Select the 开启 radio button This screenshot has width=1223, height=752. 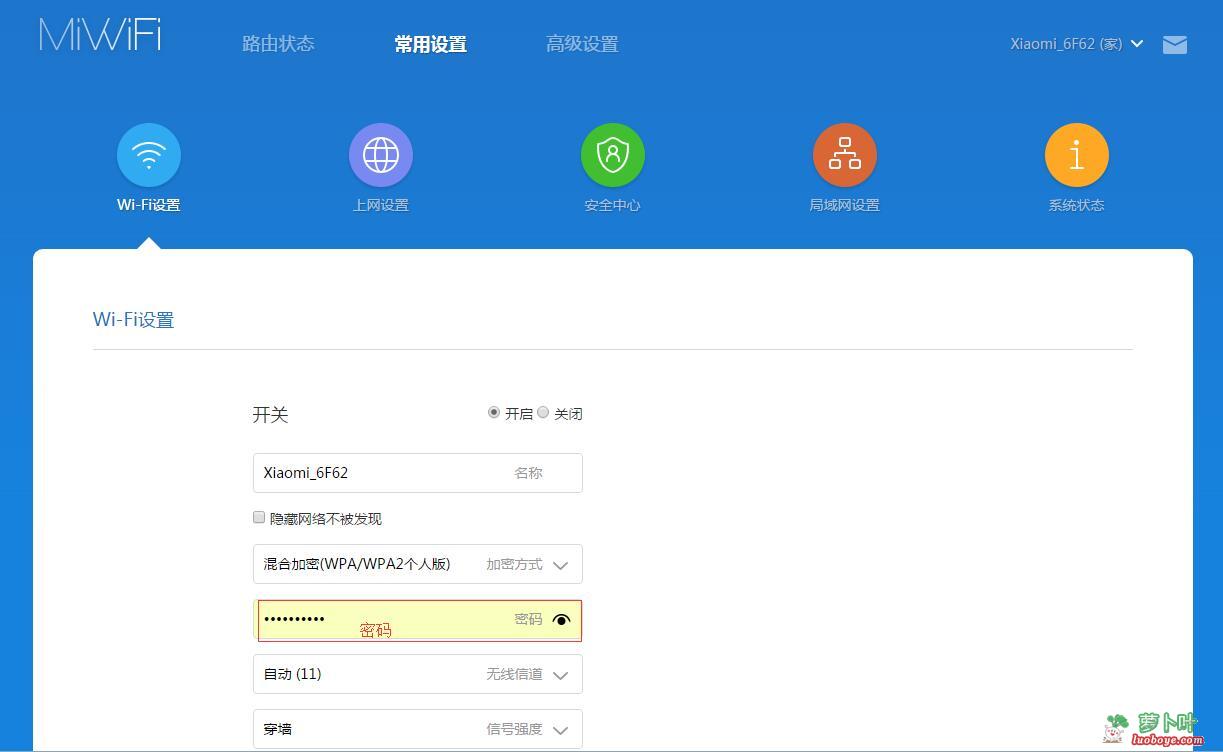[493, 412]
